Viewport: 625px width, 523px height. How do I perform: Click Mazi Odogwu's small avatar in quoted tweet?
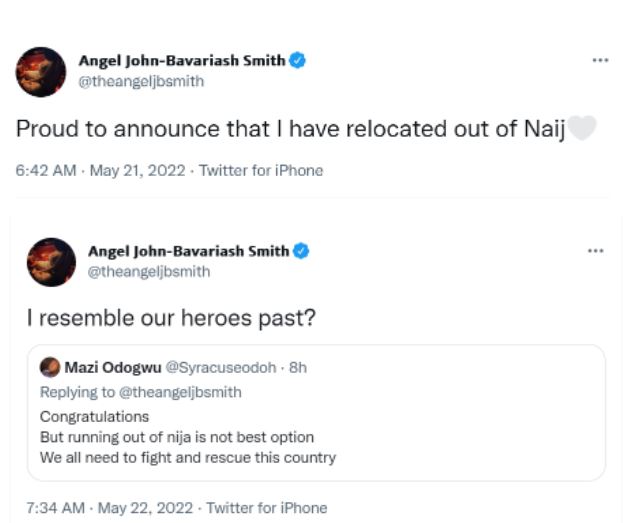coord(50,367)
